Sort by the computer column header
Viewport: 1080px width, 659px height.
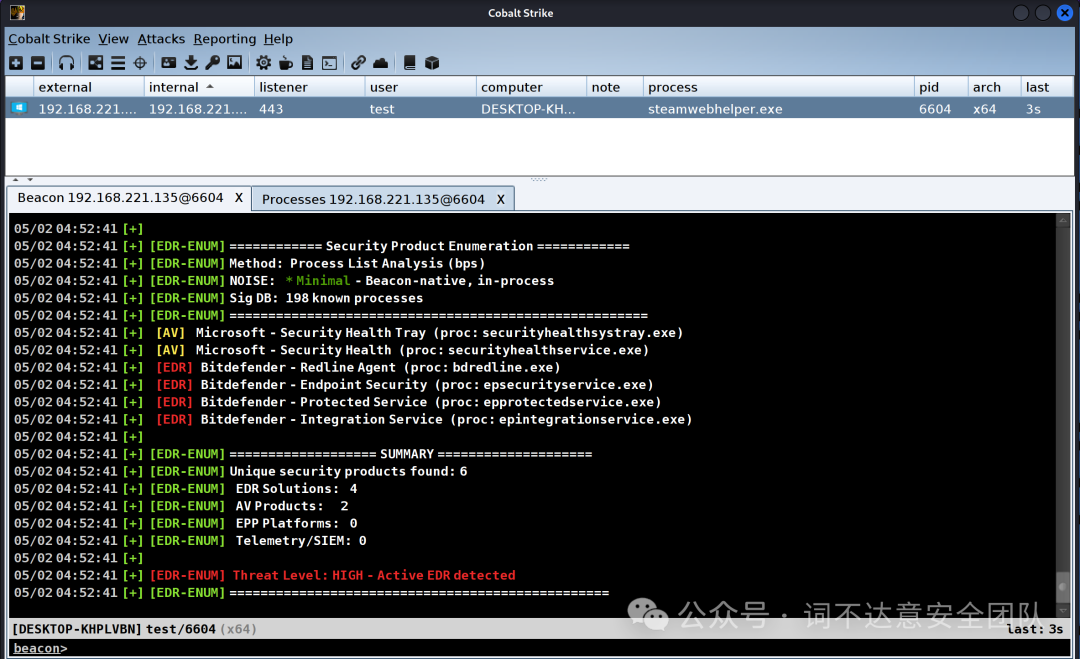(x=531, y=87)
